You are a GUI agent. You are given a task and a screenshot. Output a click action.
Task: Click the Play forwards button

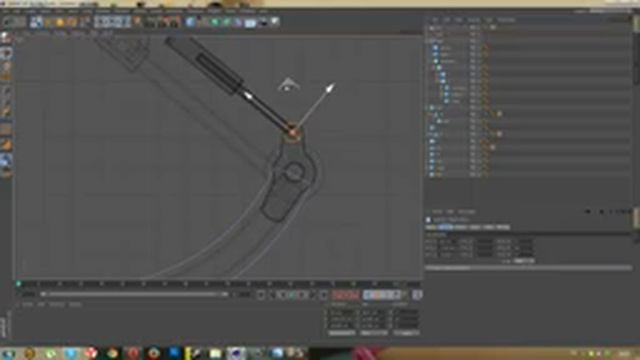tap(293, 295)
